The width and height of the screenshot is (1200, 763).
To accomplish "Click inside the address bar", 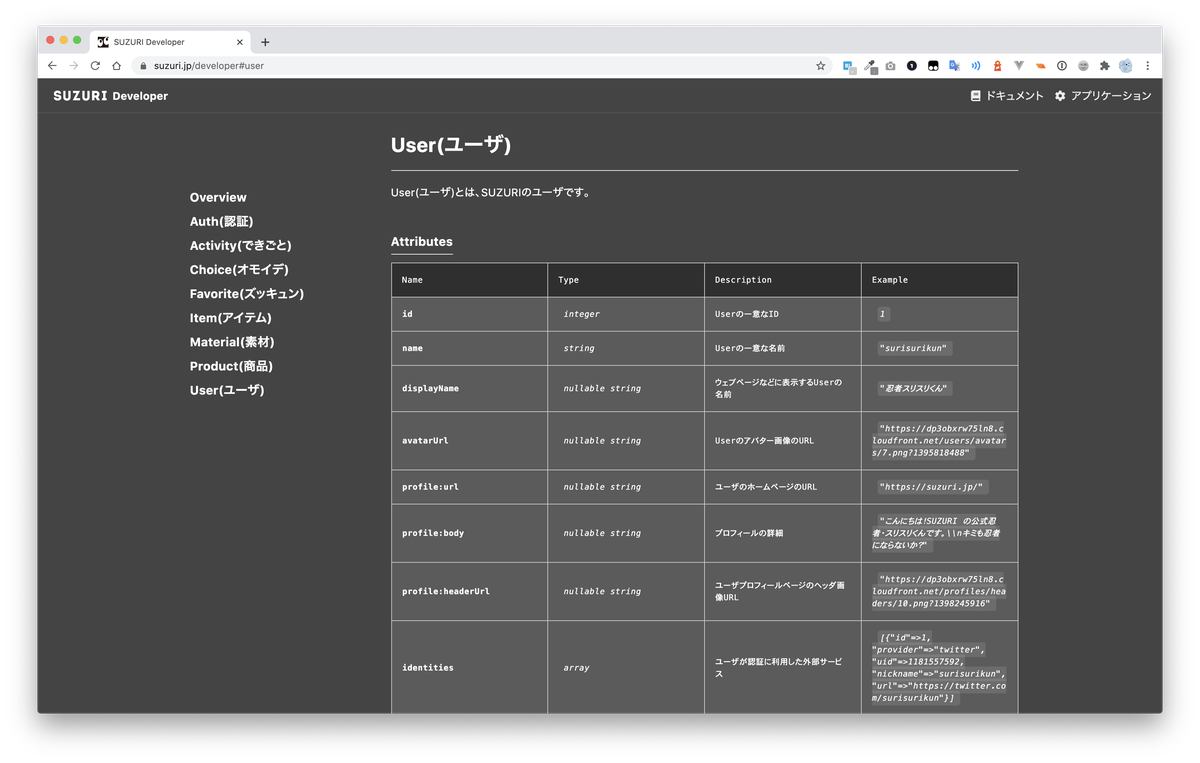I will [x=300, y=65].
